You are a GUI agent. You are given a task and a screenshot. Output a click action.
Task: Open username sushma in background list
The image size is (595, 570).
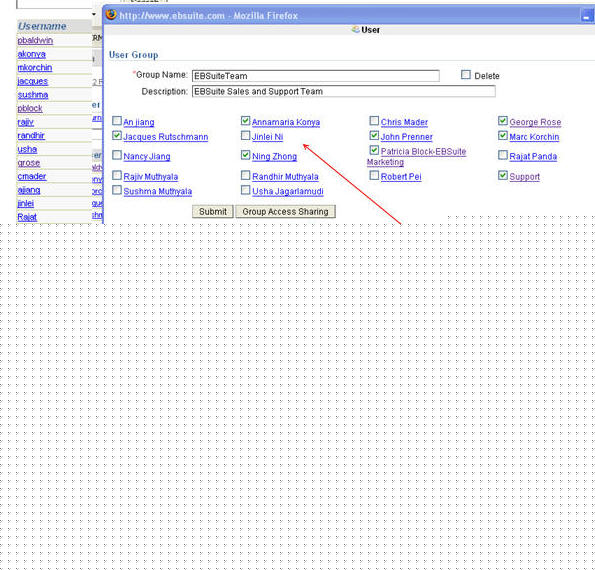[33, 95]
